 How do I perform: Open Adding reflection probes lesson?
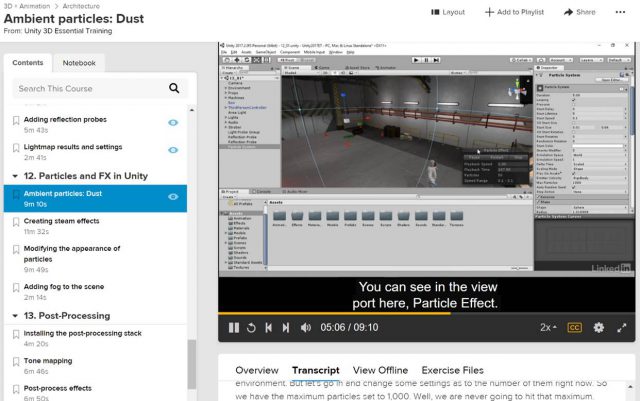pos(65,119)
